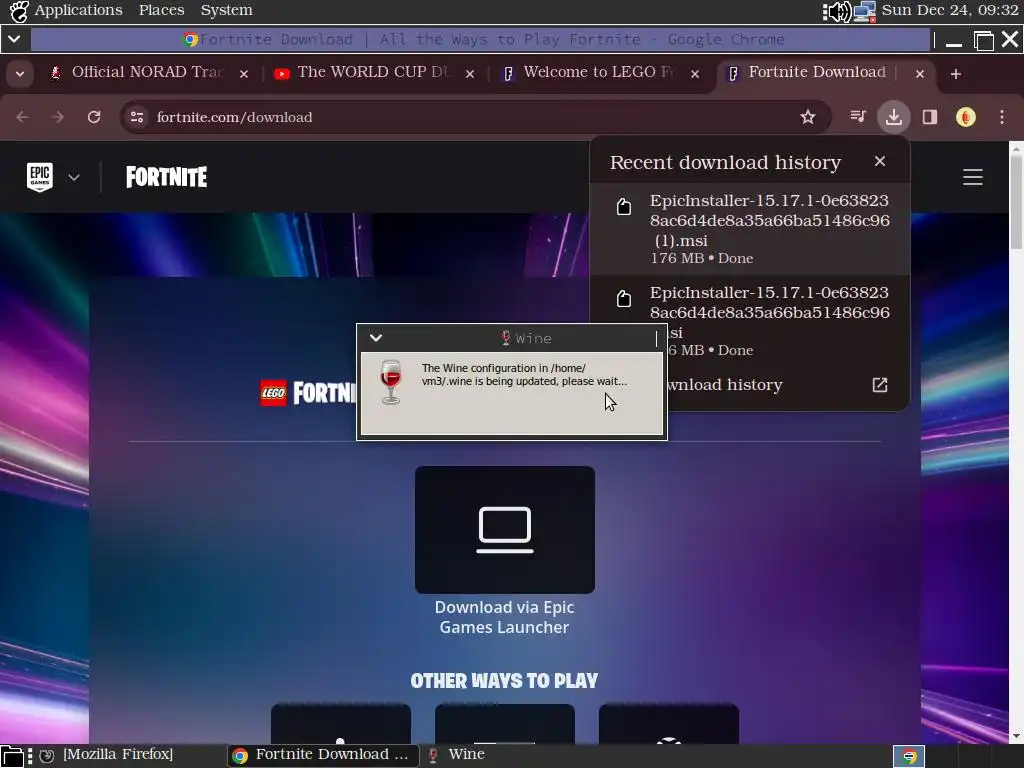Reload the Fortnite download page
This screenshot has height=768, width=1024.
click(x=94, y=117)
